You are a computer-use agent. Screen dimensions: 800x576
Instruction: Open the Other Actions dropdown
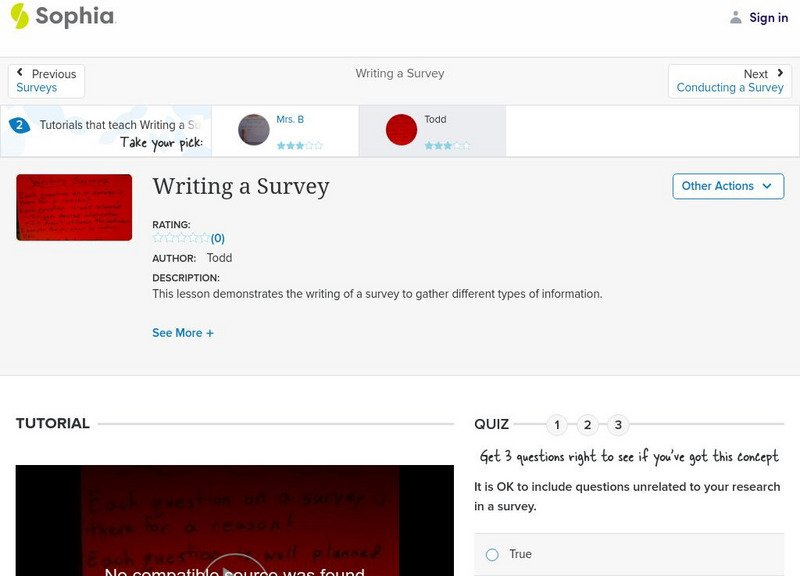pyautogui.click(x=727, y=186)
